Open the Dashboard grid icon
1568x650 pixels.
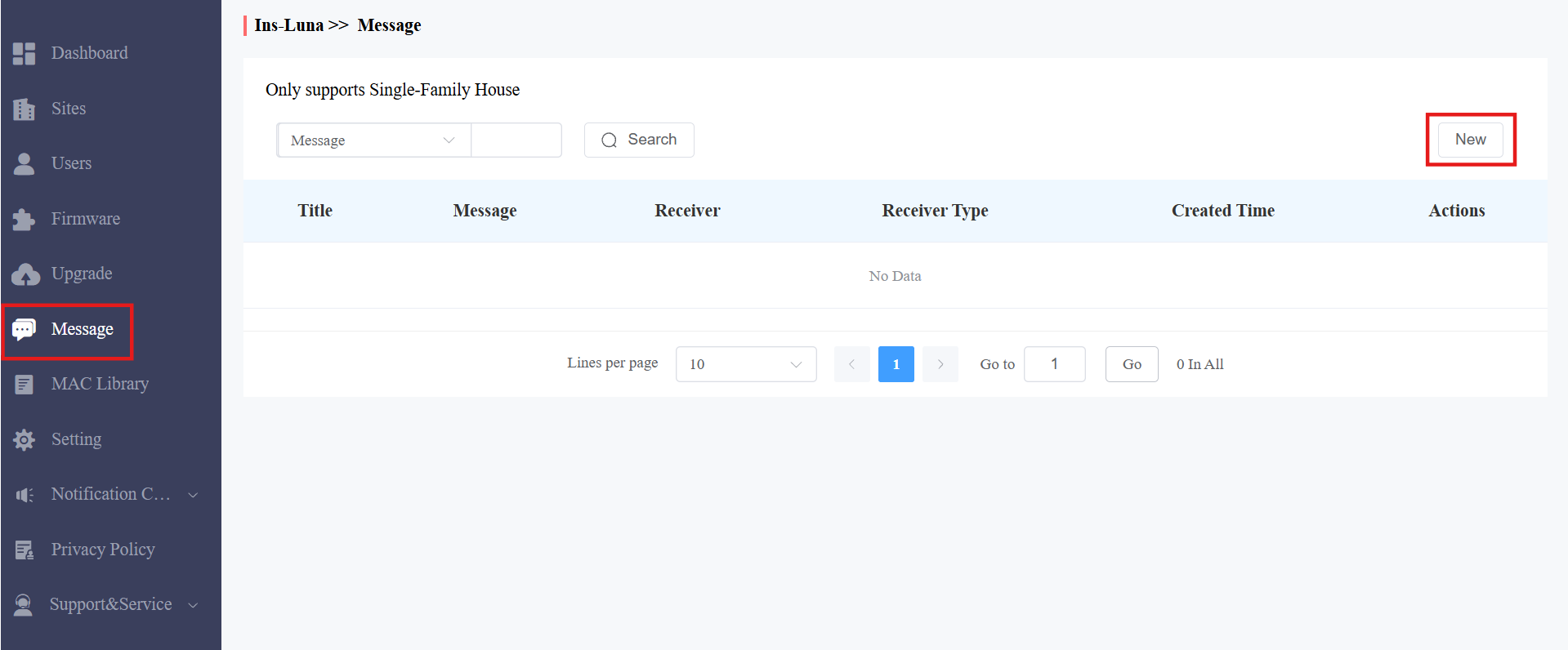(x=25, y=54)
